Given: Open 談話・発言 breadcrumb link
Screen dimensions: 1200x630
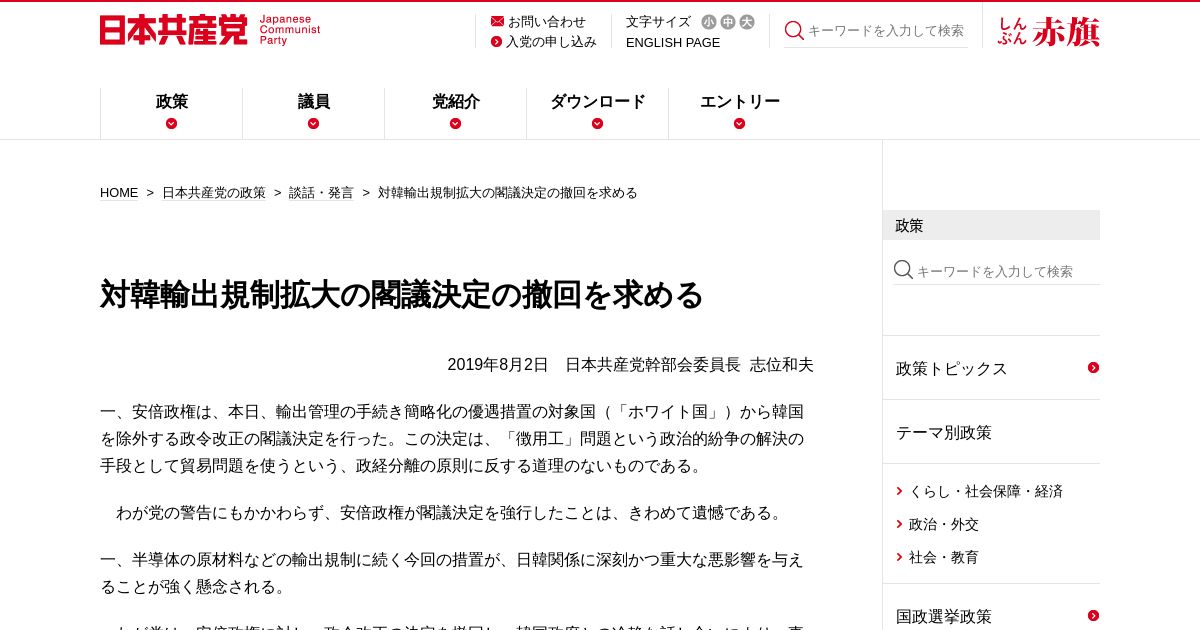Looking at the screenshot, I should 321,193.
